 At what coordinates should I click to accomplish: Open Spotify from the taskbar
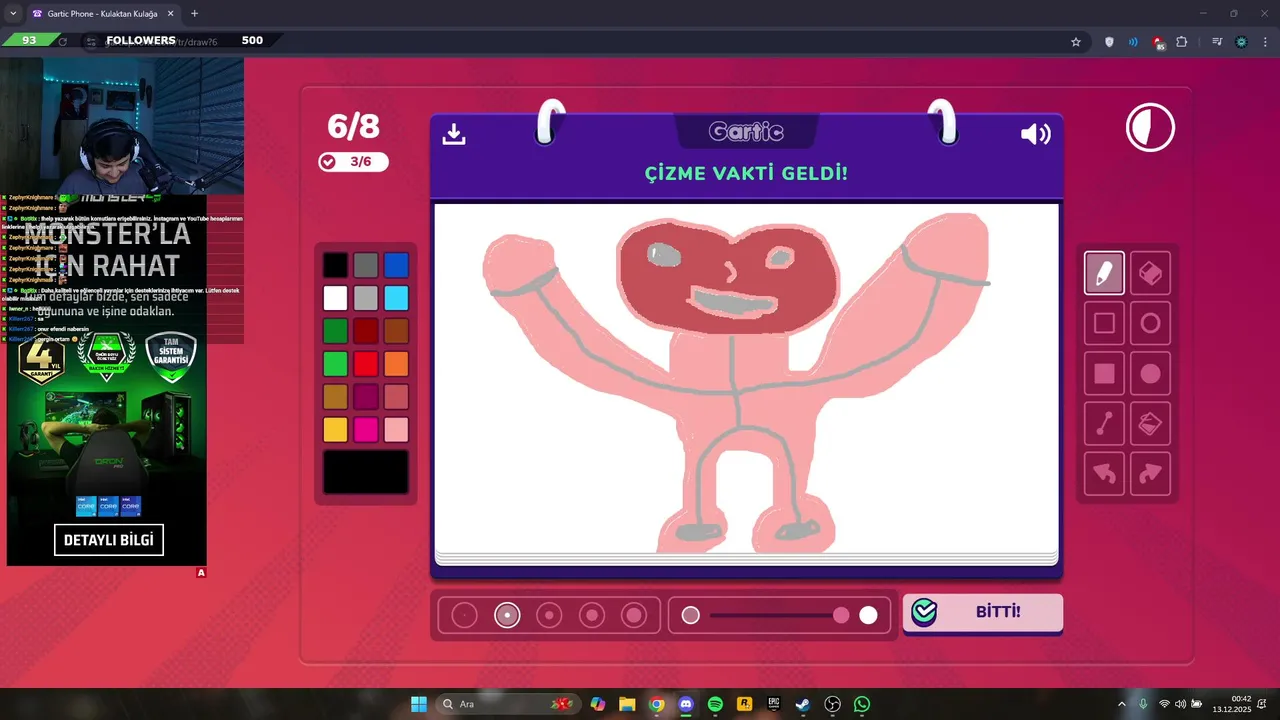tap(715, 704)
